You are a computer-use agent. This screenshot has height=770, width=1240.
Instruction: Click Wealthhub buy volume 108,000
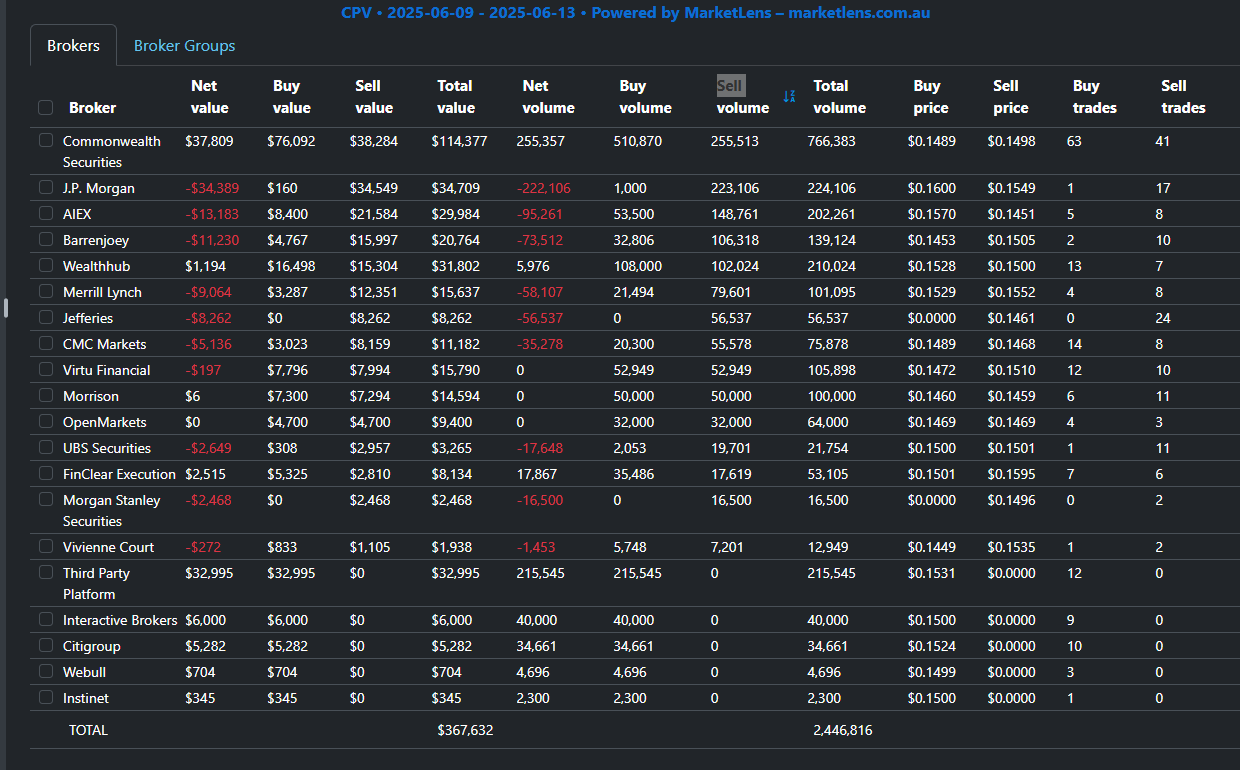[637, 266]
